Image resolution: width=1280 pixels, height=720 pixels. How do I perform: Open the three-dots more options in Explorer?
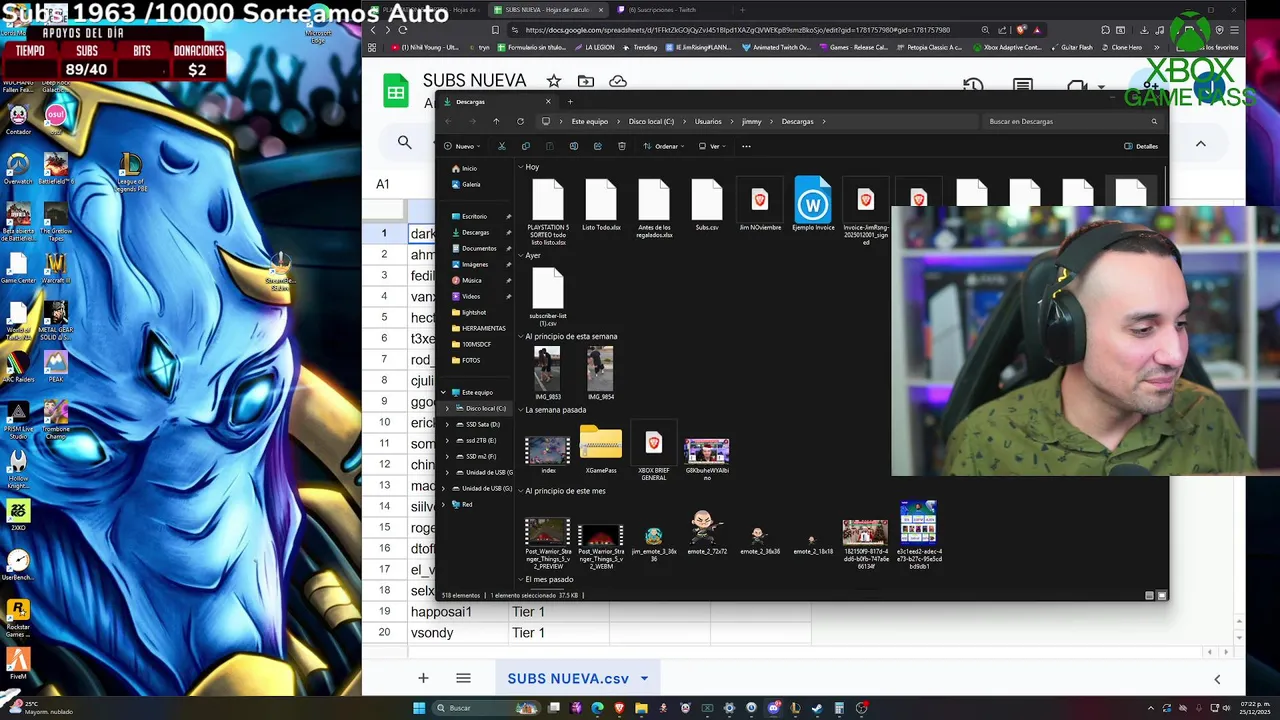pyautogui.click(x=746, y=146)
